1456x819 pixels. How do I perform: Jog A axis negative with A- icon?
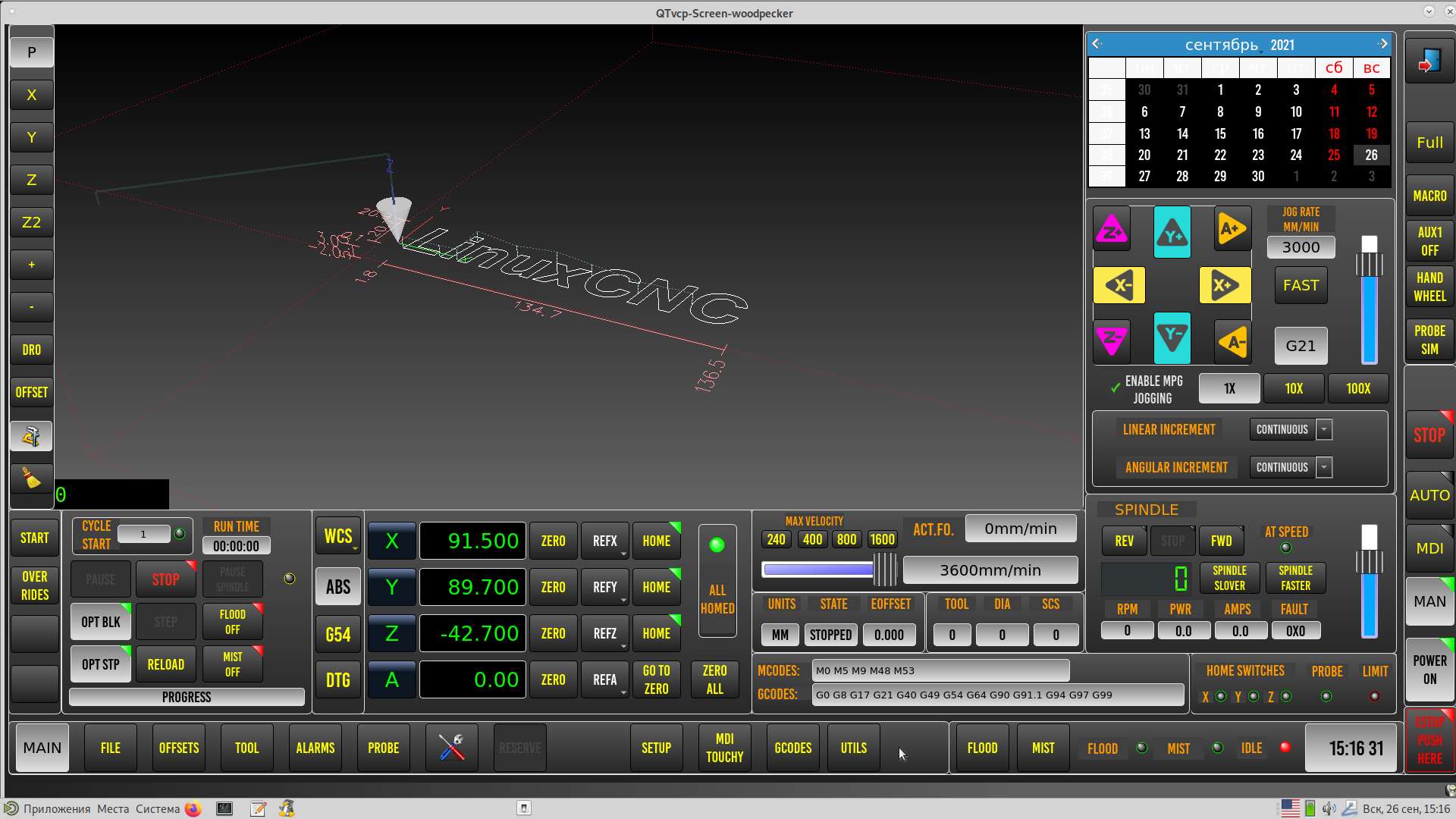tap(1232, 342)
